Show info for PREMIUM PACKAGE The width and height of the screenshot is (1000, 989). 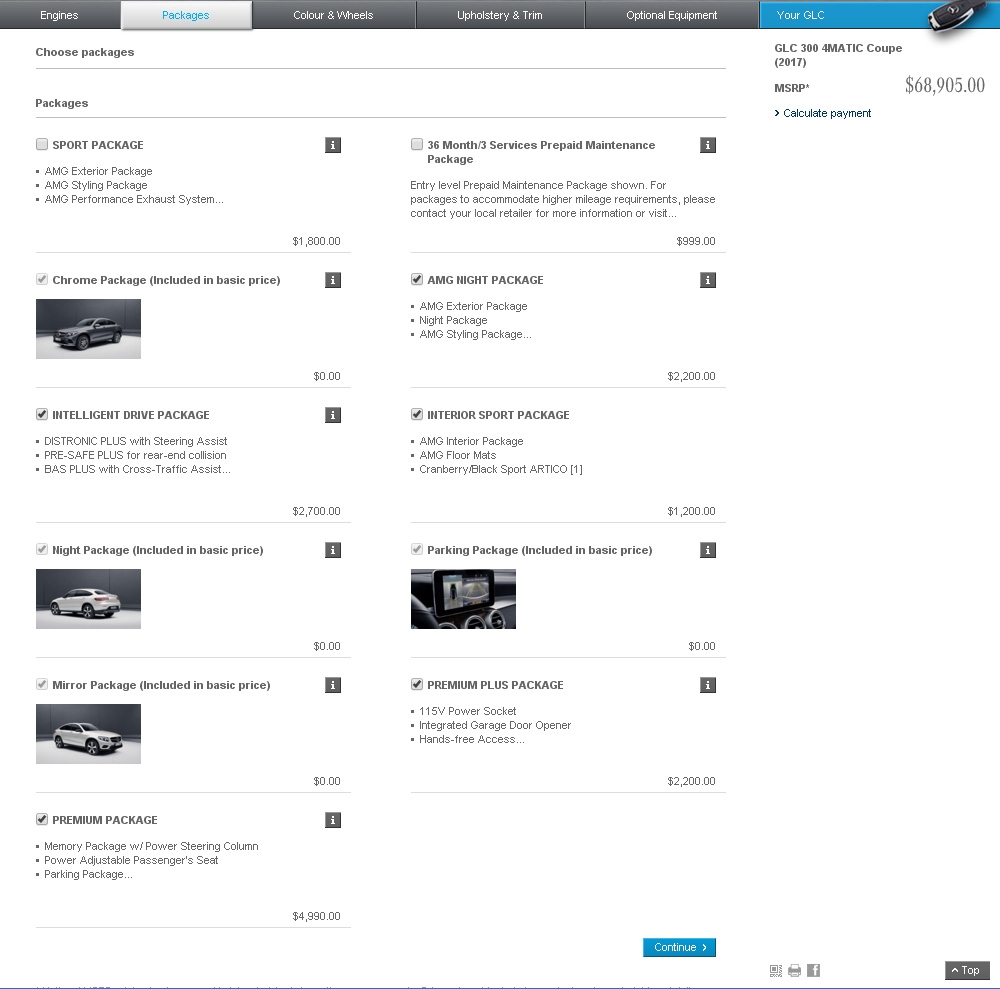[x=332, y=820]
